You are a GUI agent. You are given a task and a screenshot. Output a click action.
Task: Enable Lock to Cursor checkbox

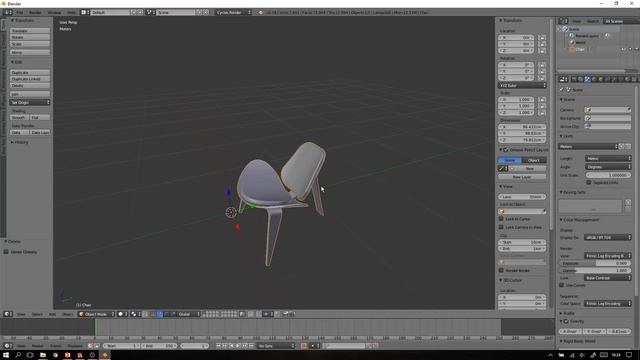[x=501, y=219]
